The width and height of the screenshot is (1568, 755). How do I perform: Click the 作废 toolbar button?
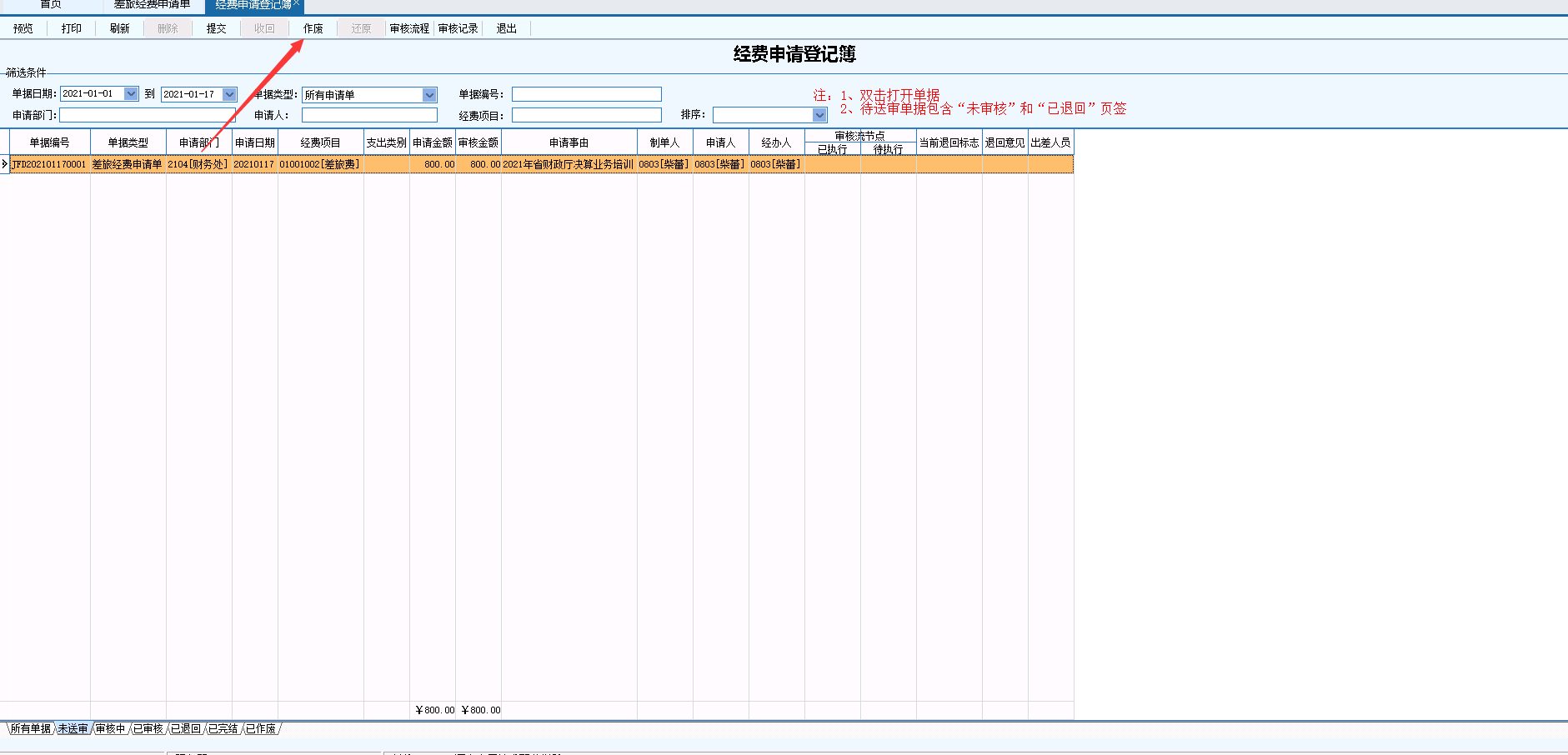tap(313, 28)
